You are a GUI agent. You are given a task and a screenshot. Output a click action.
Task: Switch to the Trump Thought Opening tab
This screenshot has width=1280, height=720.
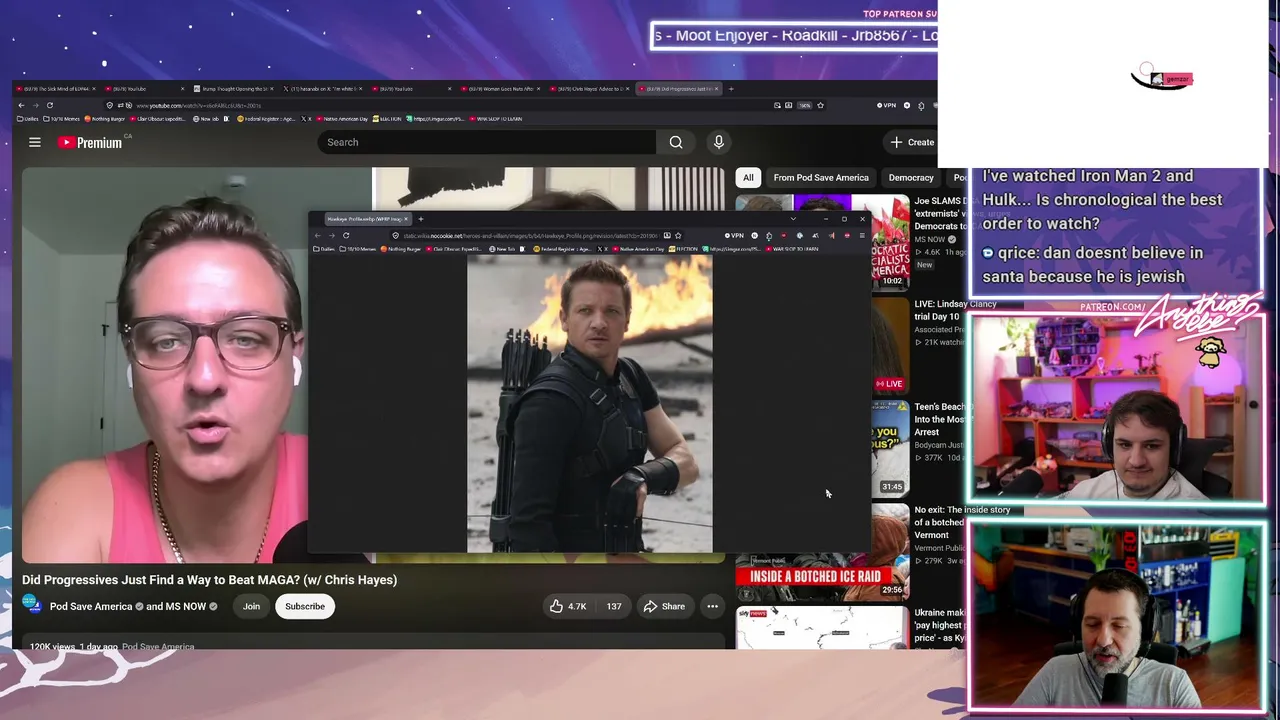pyautogui.click(x=235, y=89)
